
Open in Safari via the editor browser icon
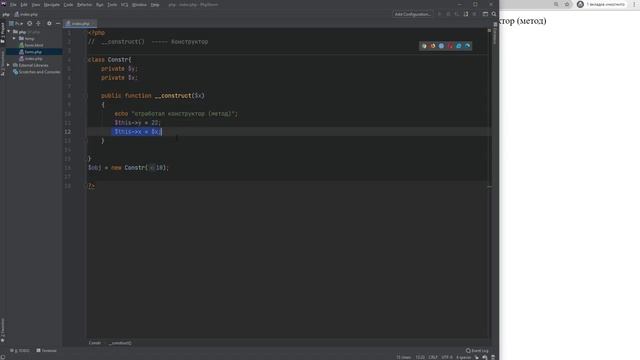click(x=441, y=46)
